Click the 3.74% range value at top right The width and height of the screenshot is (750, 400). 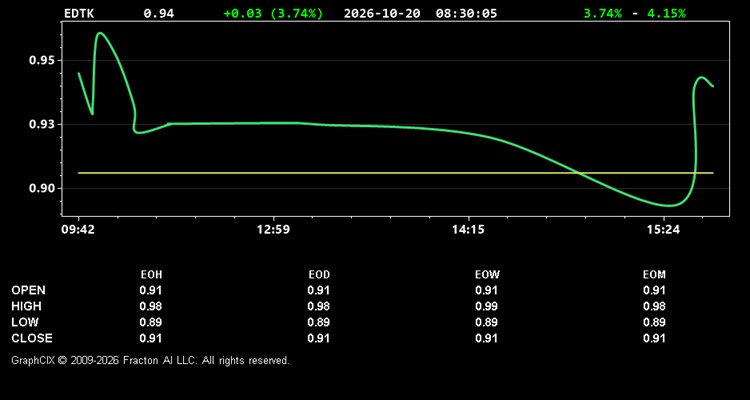603,13
